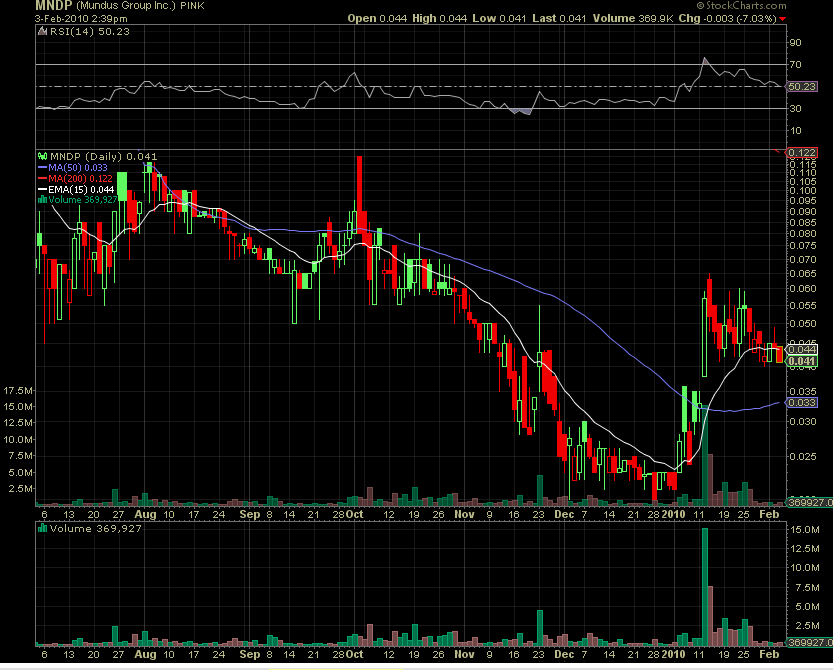Click the 10 label on the RSI axis
The image size is (833, 670).
coord(795,131)
